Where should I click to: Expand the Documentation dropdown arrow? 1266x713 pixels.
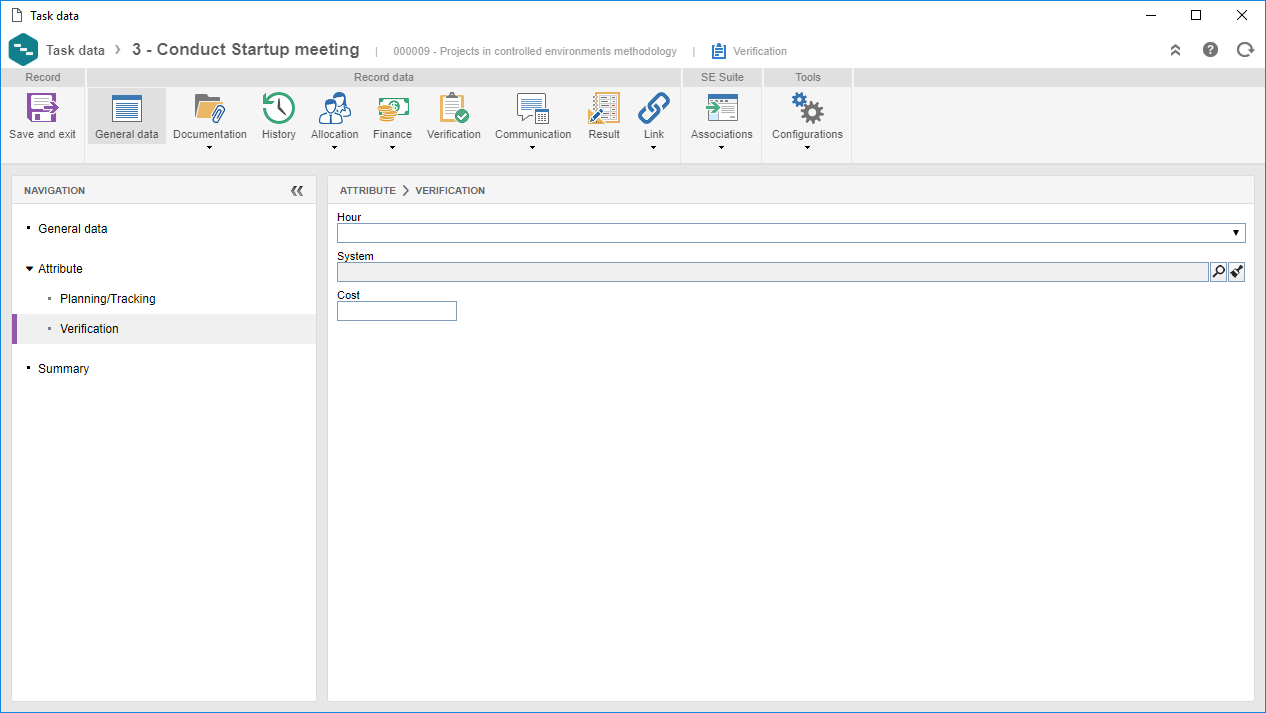point(210,148)
